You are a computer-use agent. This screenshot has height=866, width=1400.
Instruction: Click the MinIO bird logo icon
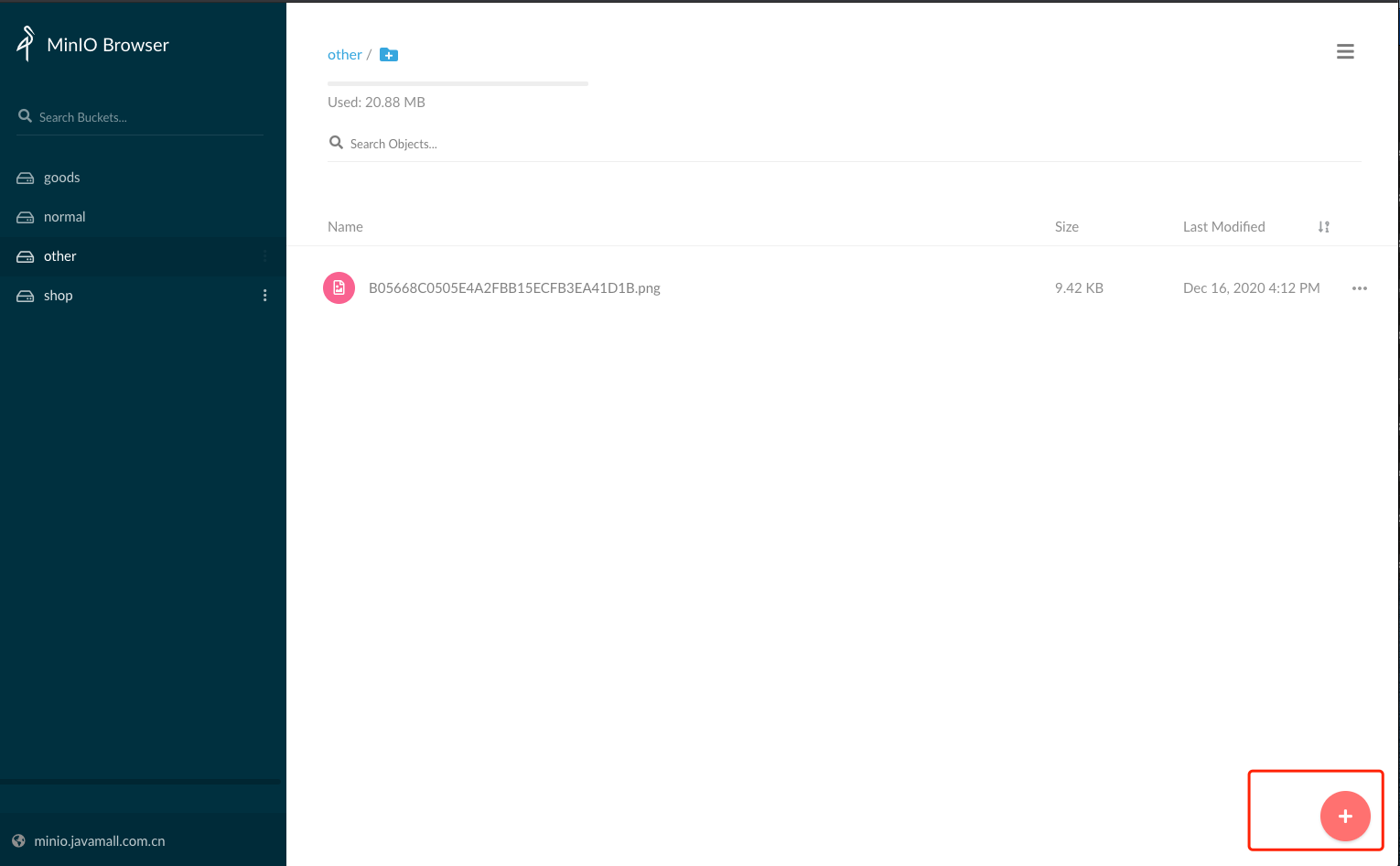pos(27,43)
